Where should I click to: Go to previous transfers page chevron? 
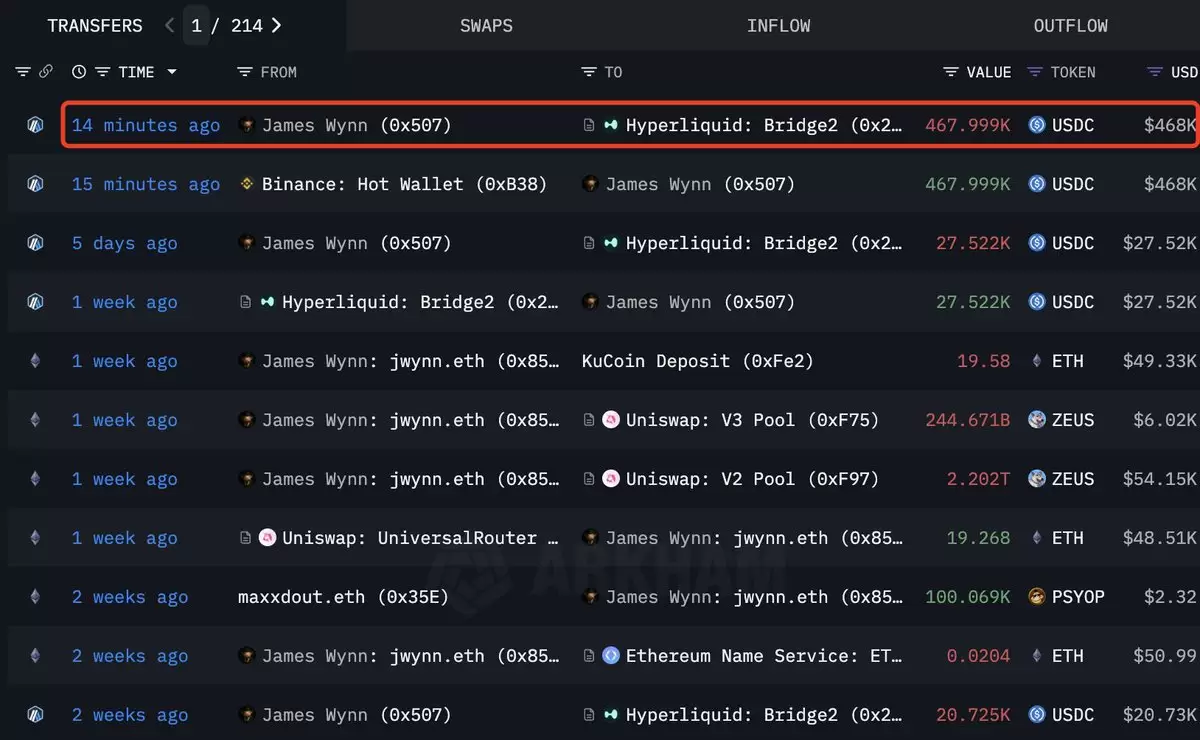coord(169,25)
